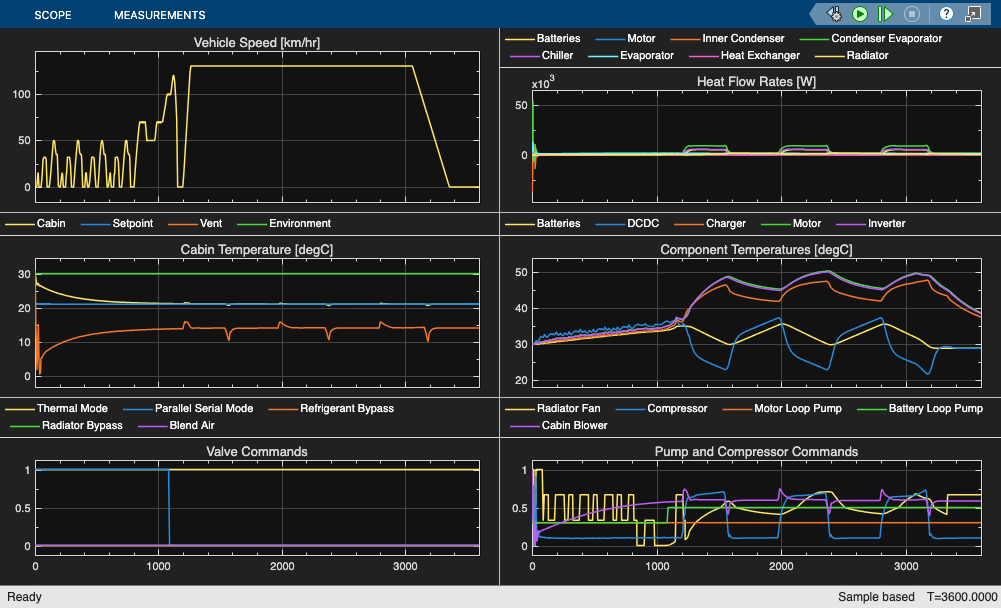
Task: Select the Vehicle Speed [km/hr] plot title
Action: tap(257, 43)
